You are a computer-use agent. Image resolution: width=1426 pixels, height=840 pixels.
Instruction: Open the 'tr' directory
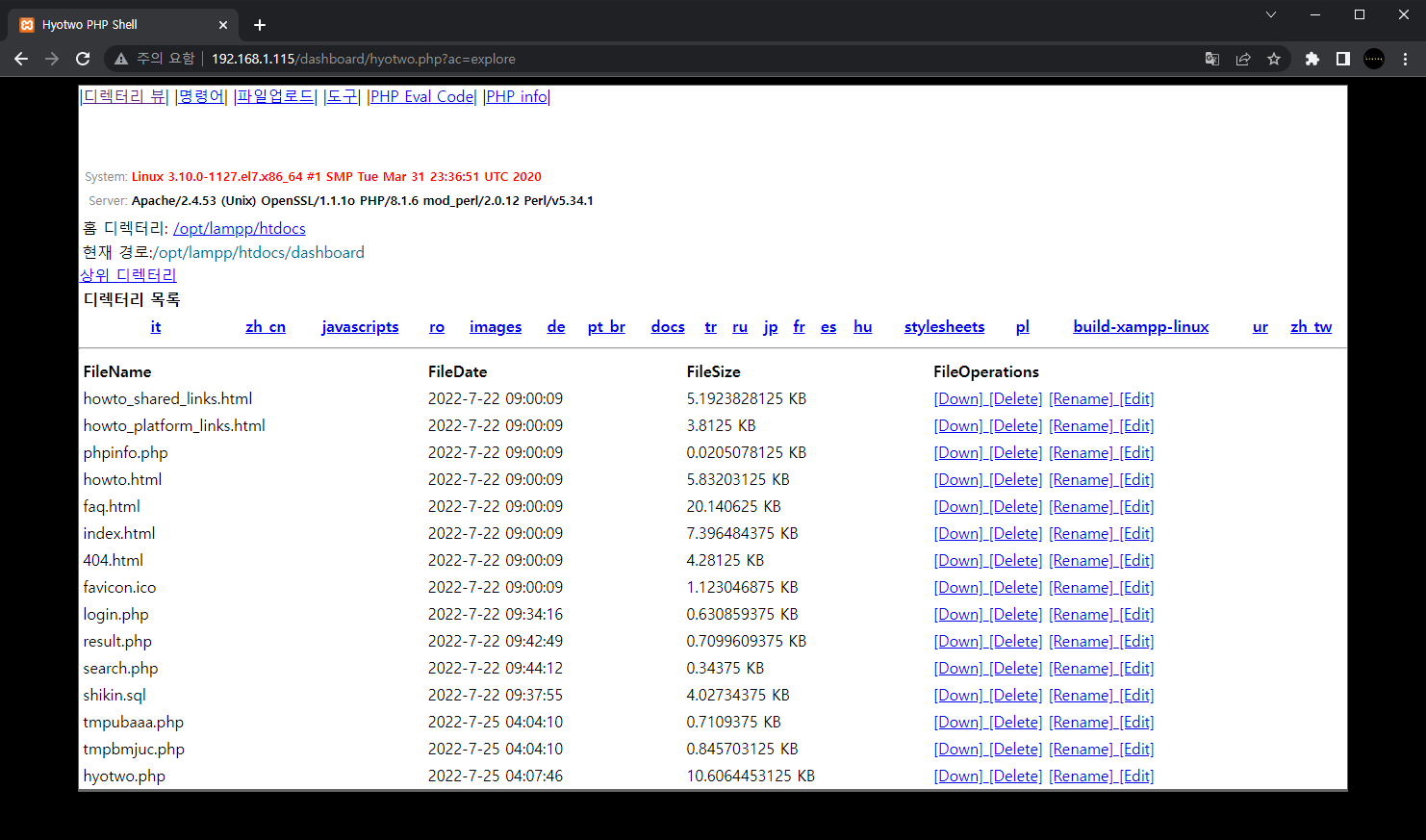710,327
